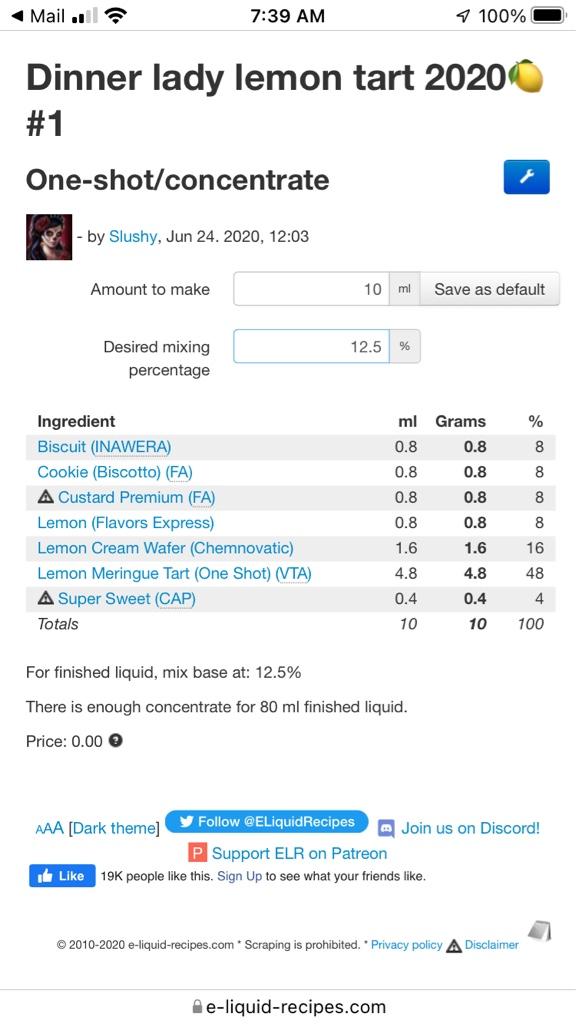Select the AAA text size control
The height and width of the screenshot is (1024, 576).
tap(50, 829)
